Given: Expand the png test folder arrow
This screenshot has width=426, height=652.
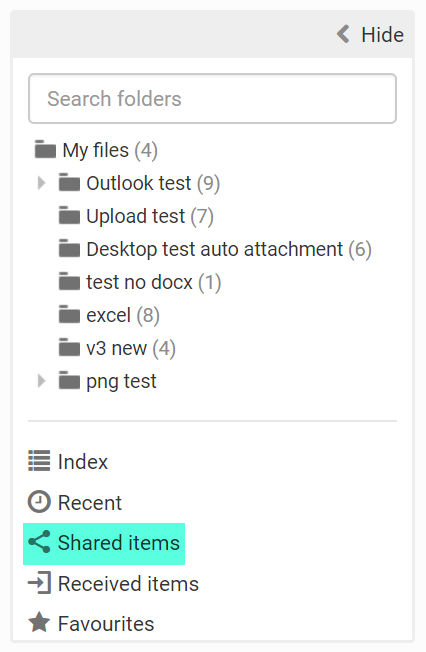Looking at the screenshot, I should (41, 380).
